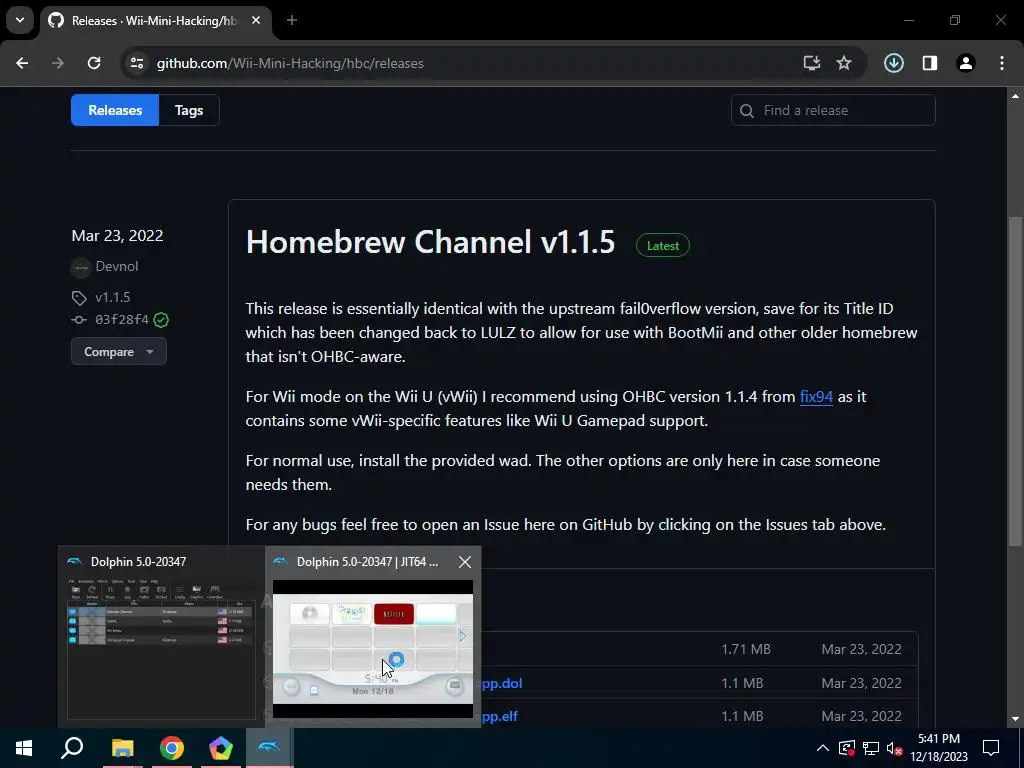
Task: Open the colorful pentagon taskbar app
Action: (221, 748)
